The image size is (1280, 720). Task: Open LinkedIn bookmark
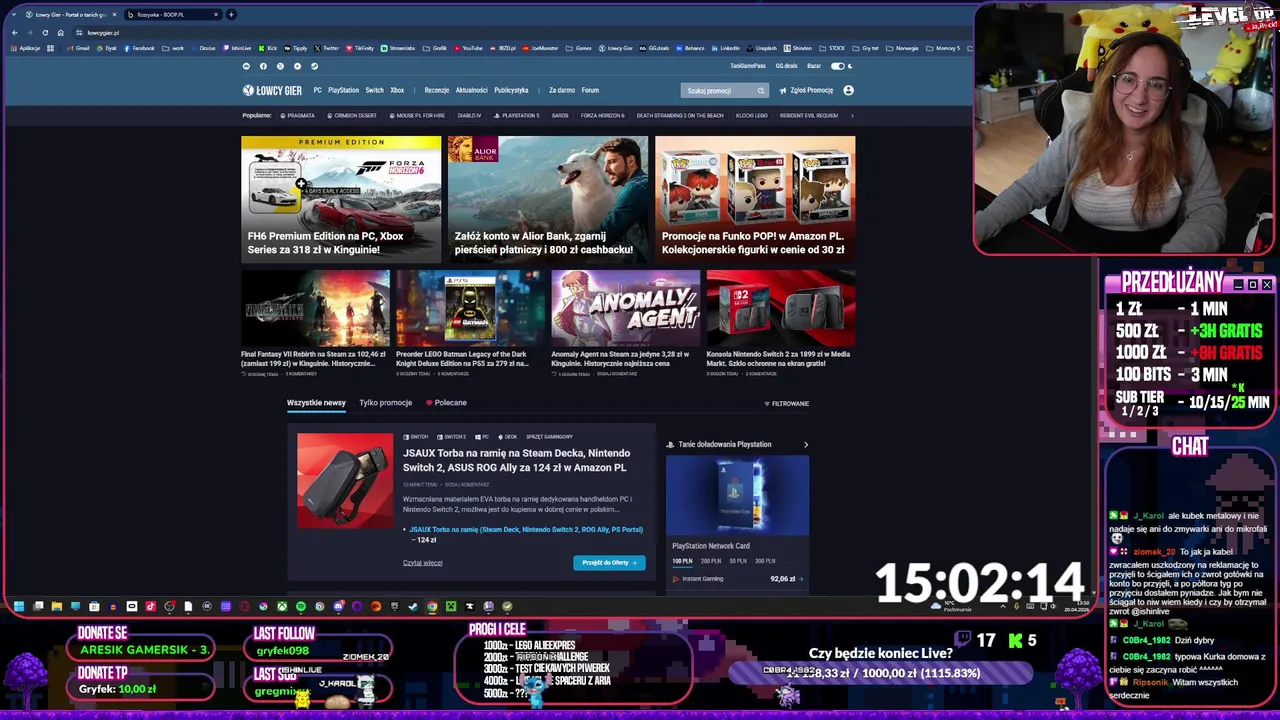pyautogui.click(x=726, y=48)
